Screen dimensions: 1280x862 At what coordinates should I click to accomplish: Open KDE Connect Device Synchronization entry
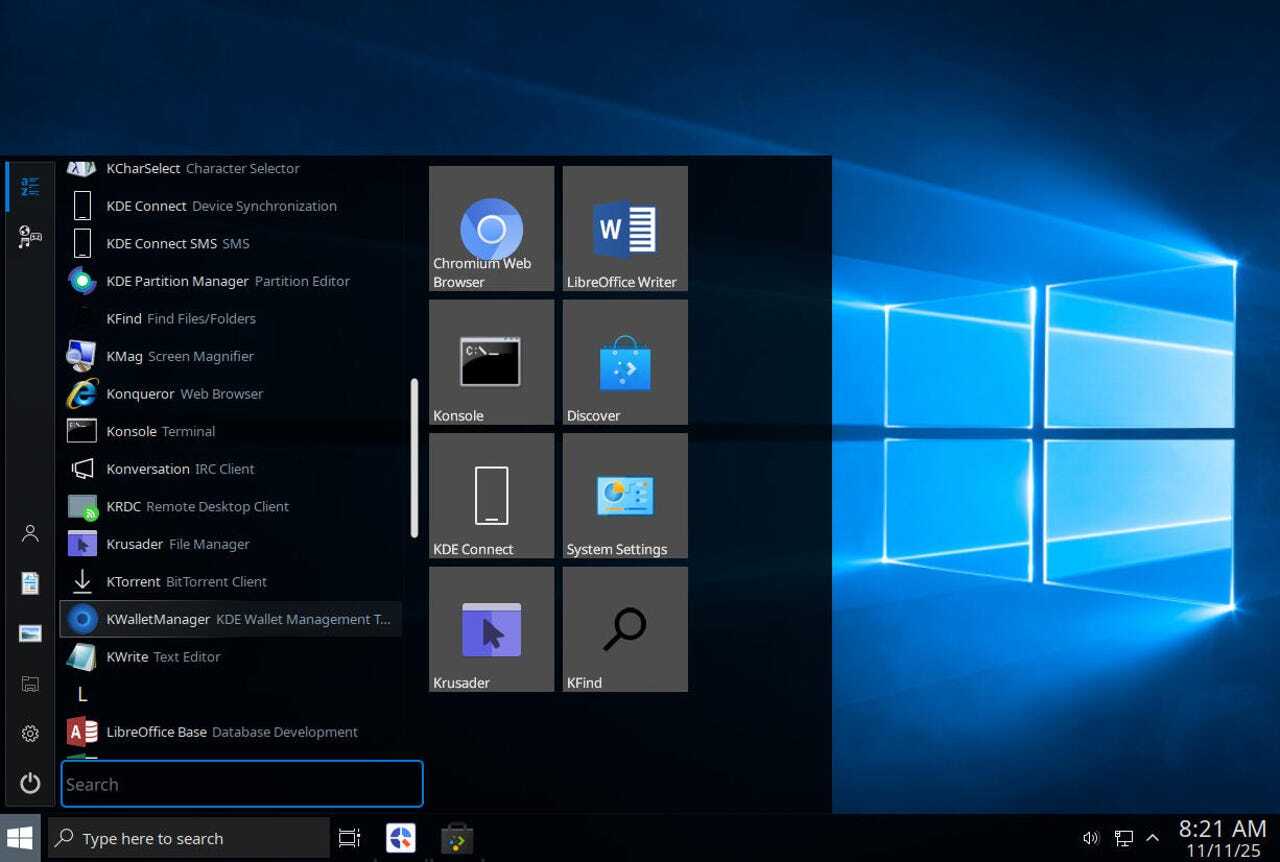point(231,206)
